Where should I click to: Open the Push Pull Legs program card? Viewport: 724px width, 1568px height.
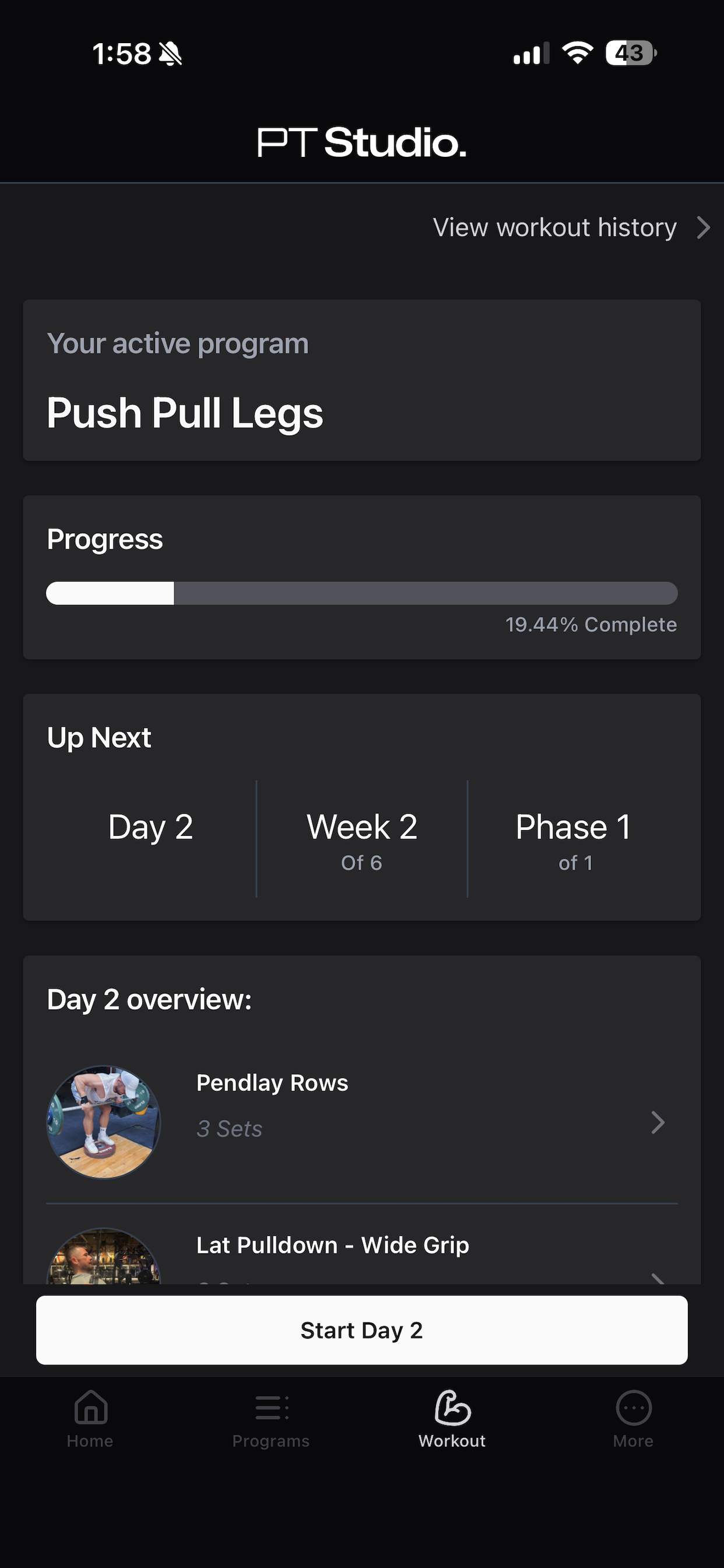tap(362, 380)
